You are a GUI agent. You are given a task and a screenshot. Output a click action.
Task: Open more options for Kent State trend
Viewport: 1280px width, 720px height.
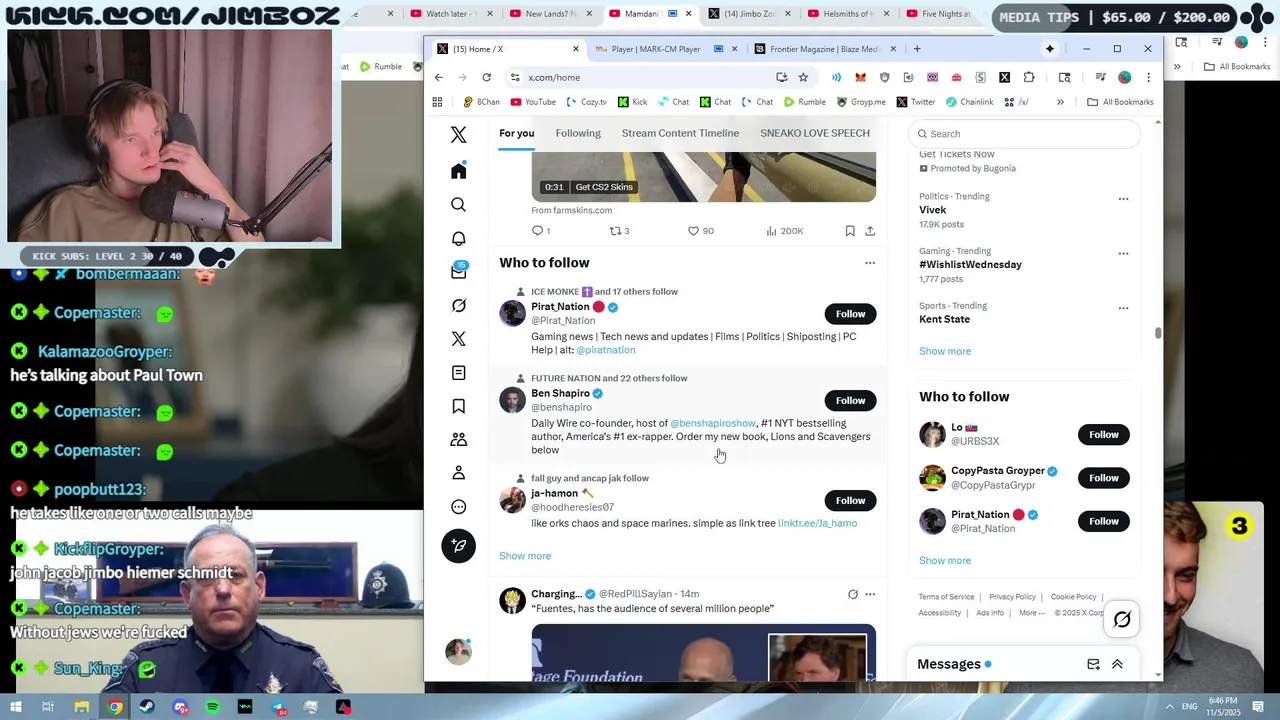(1123, 308)
